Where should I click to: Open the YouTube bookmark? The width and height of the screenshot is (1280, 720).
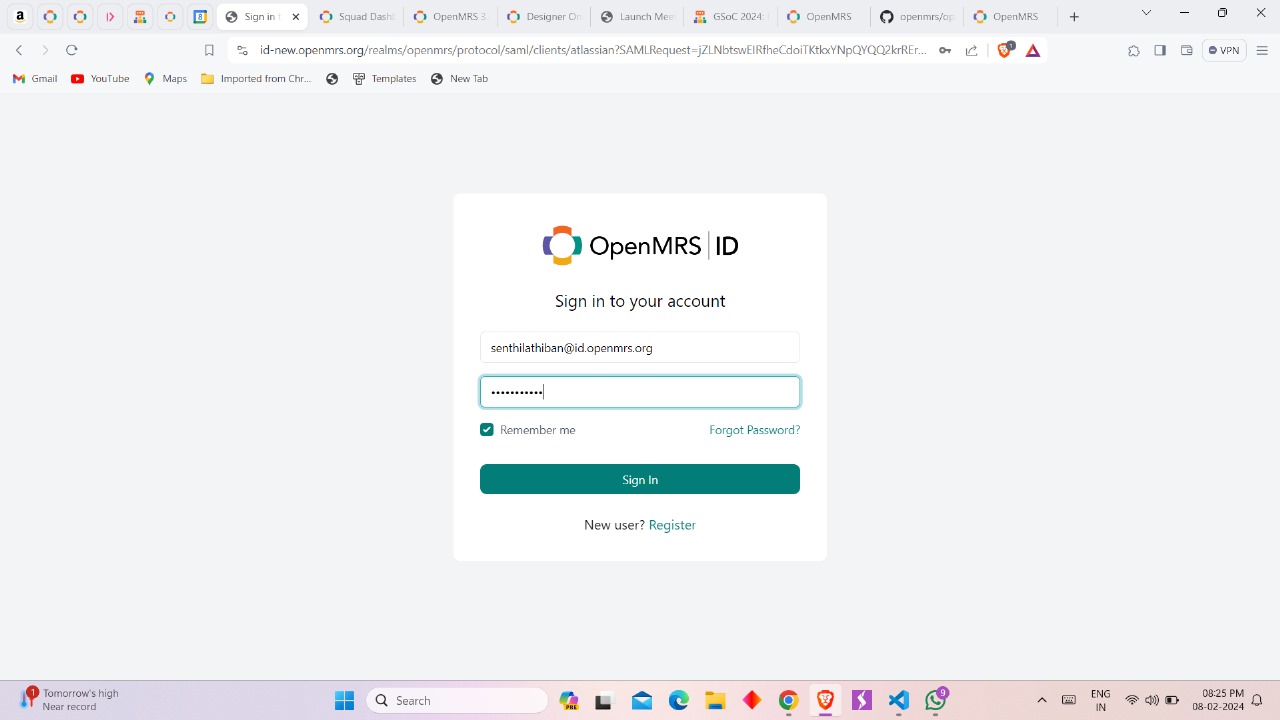[100, 79]
